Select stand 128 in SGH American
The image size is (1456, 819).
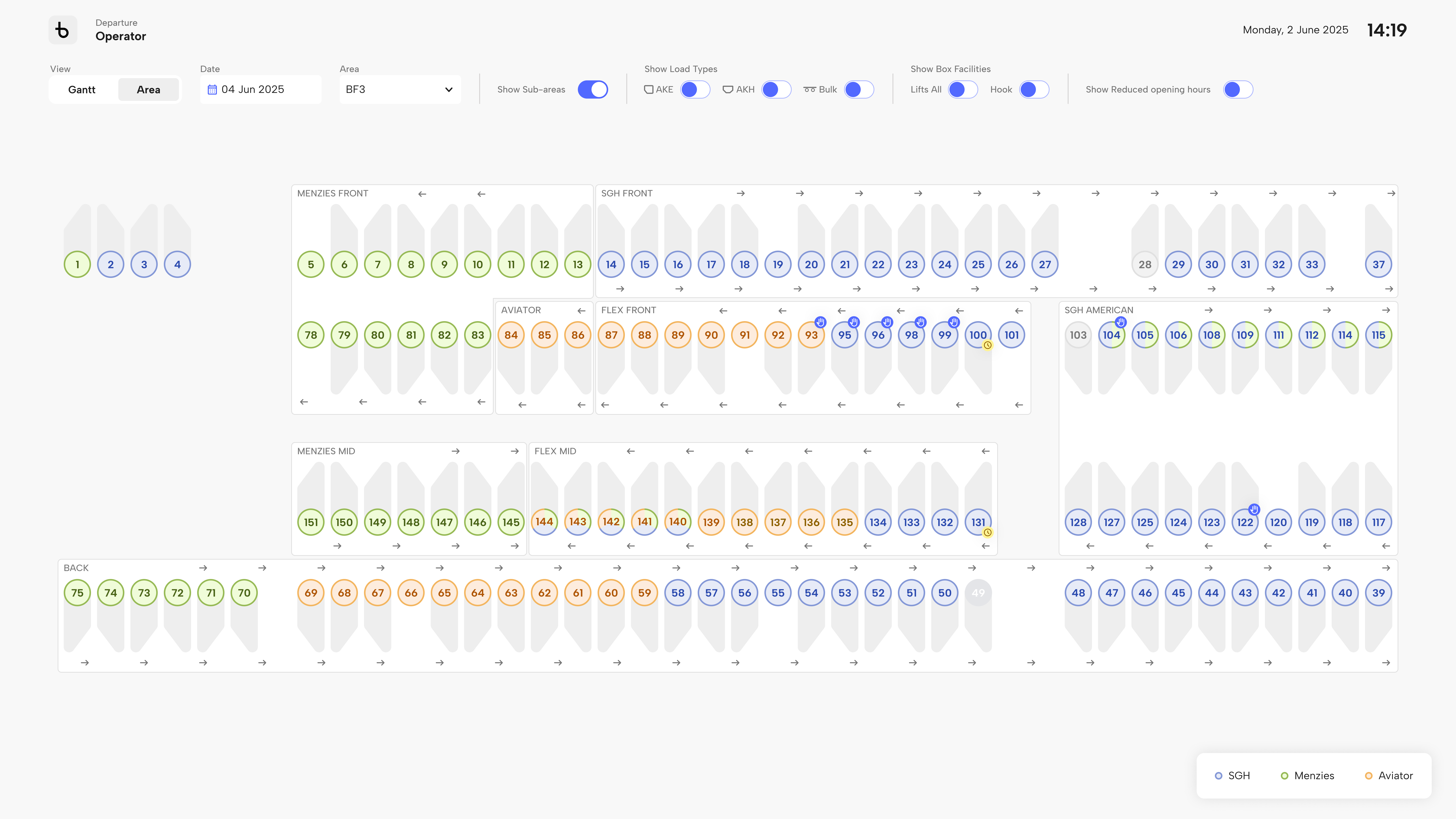pos(1078,522)
